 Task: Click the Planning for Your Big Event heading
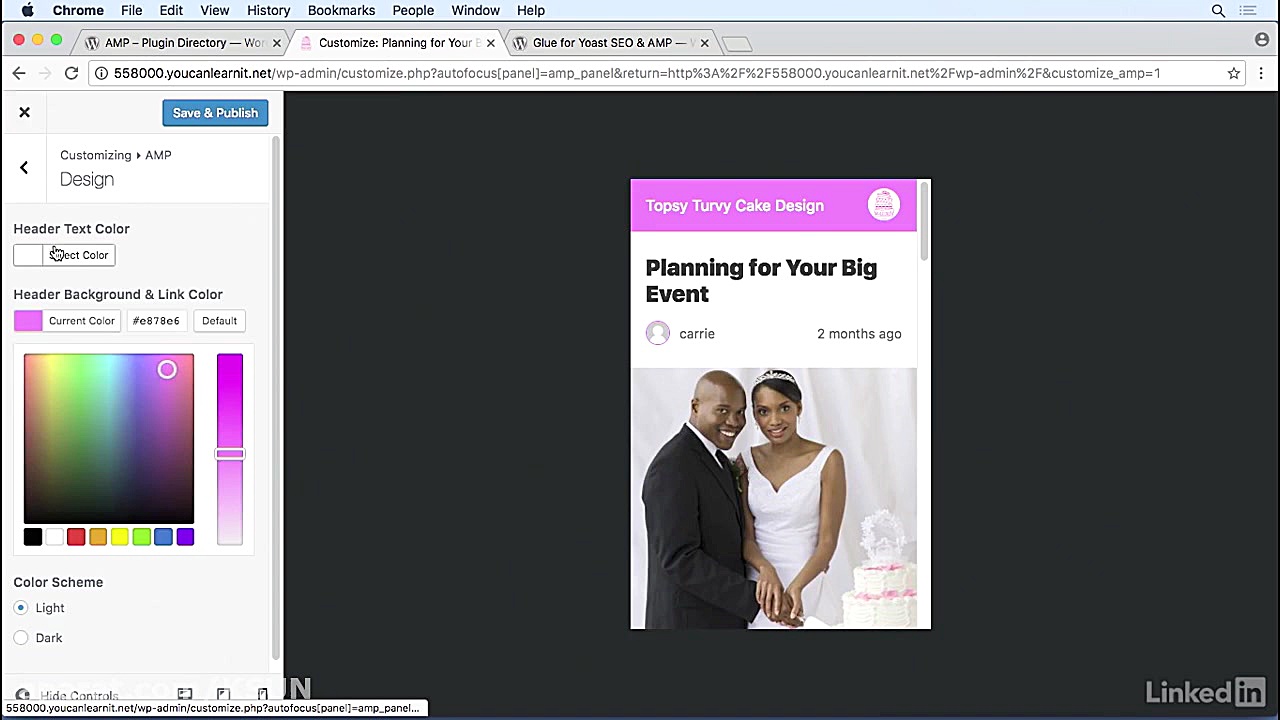pos(761,281)
